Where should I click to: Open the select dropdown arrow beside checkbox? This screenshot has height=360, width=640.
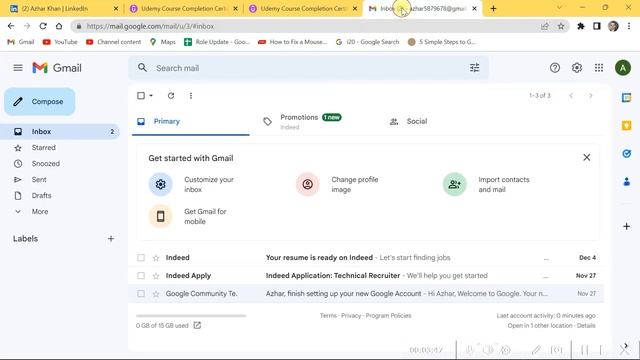151,96
